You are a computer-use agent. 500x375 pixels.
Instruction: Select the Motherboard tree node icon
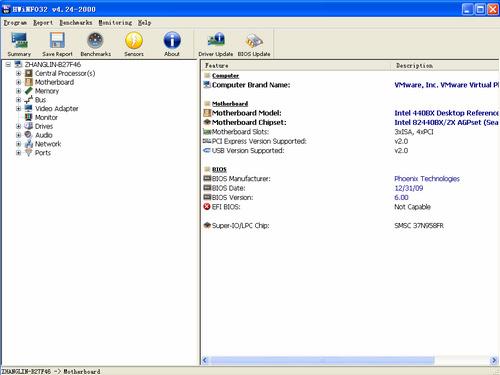click(x=29, y=82)
